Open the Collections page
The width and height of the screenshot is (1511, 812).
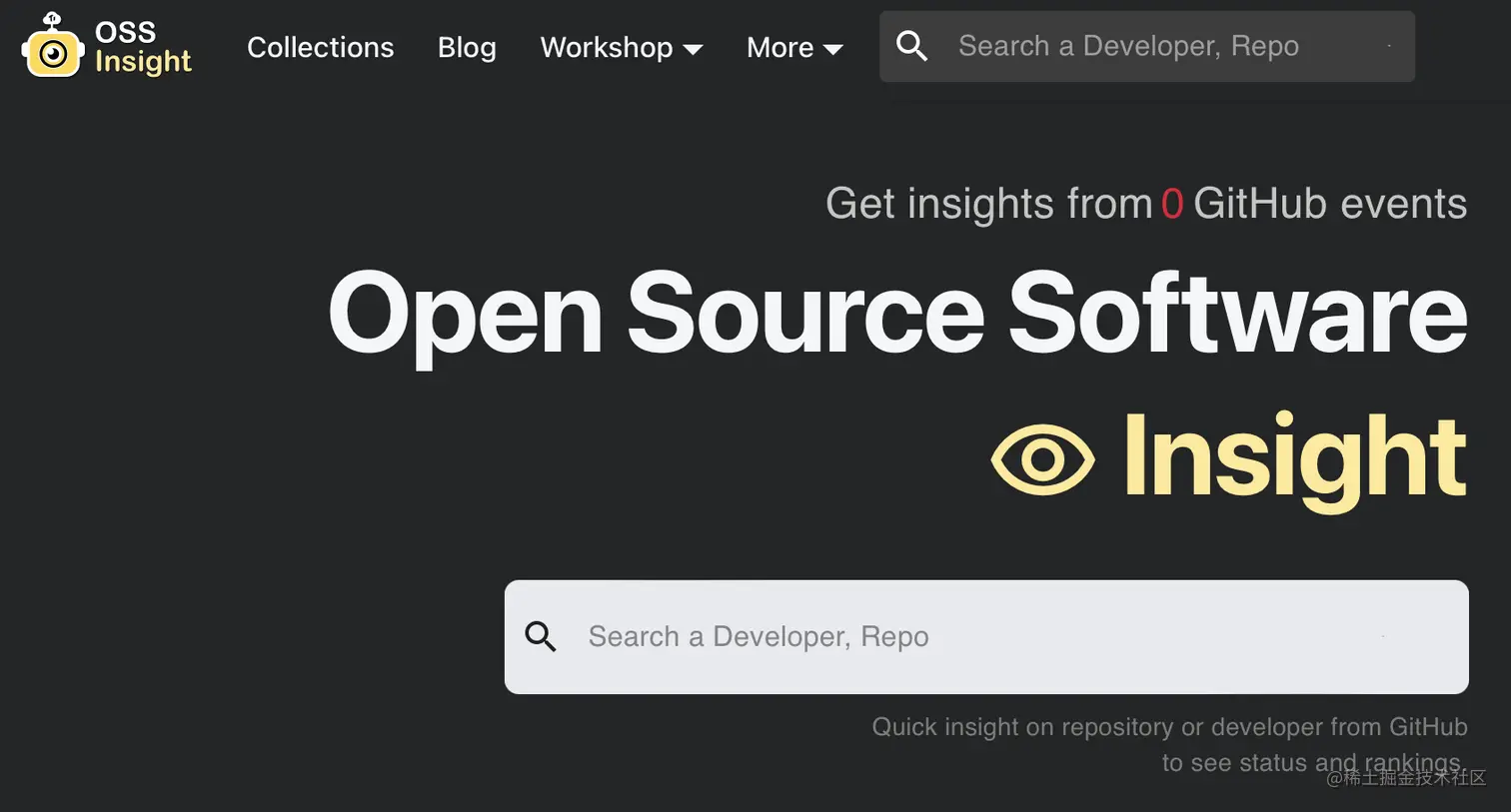pos(320,47)
